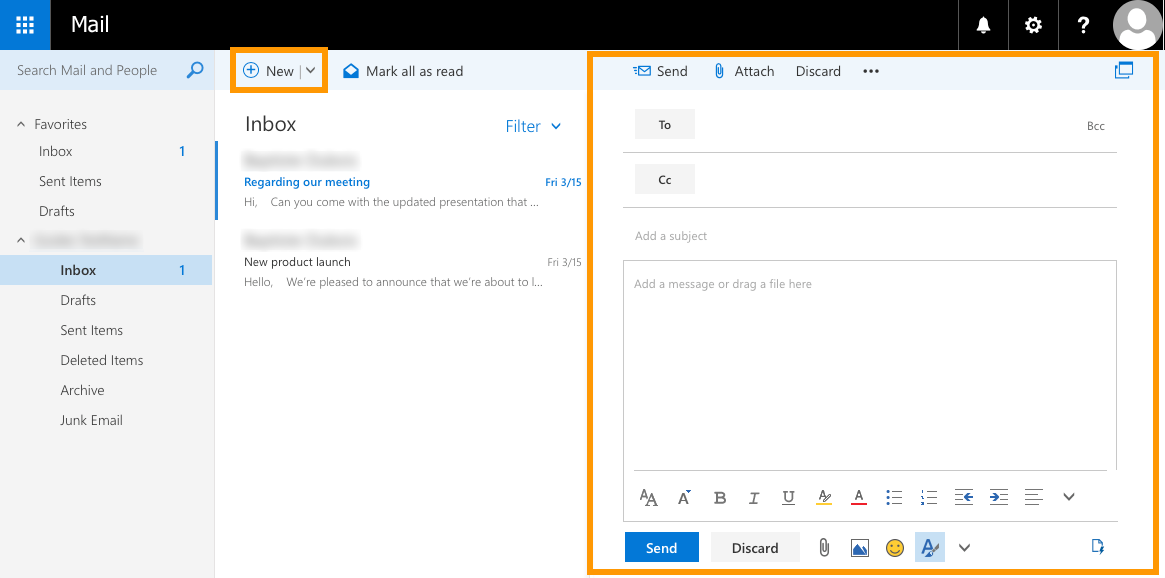Show the Bcc field
The image size is (1165, 578).
point(1095,126)
